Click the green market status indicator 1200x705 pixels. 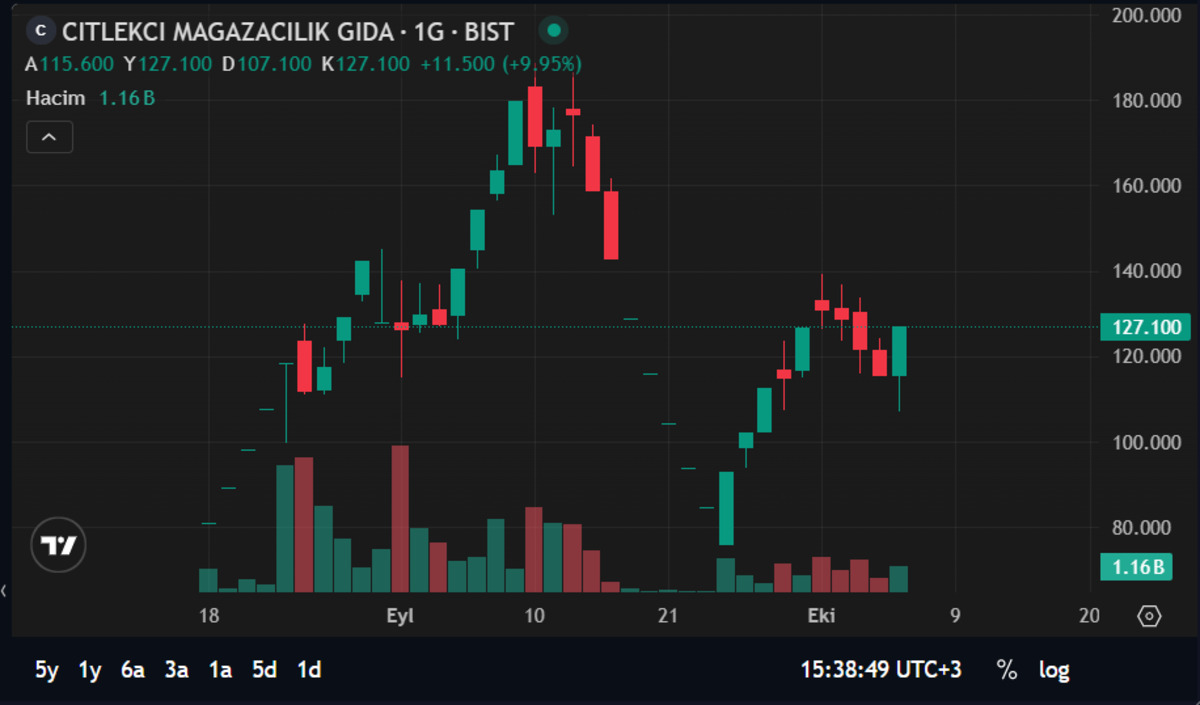[555, 31]
